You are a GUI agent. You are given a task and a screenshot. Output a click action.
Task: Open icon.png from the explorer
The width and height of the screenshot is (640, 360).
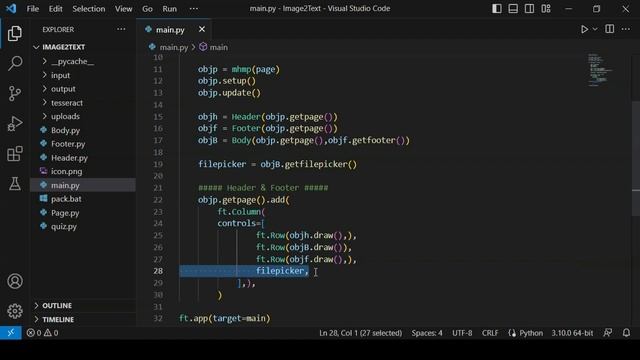pyautogui.click(x=83, y=171)
